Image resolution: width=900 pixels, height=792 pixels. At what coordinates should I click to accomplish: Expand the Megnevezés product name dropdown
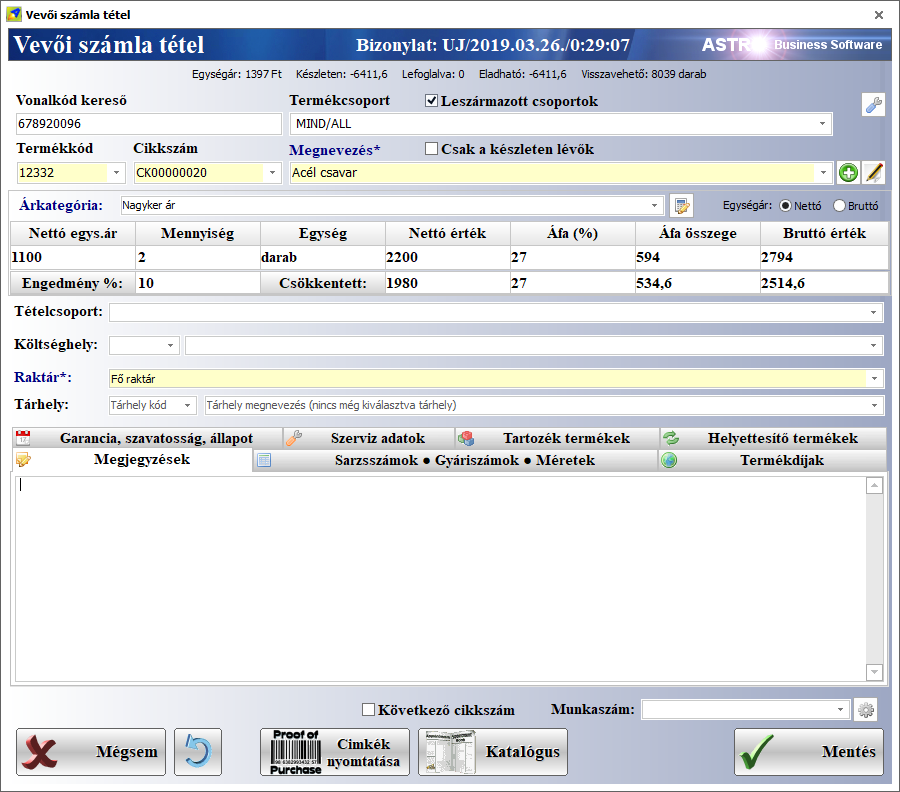[823, 173]
